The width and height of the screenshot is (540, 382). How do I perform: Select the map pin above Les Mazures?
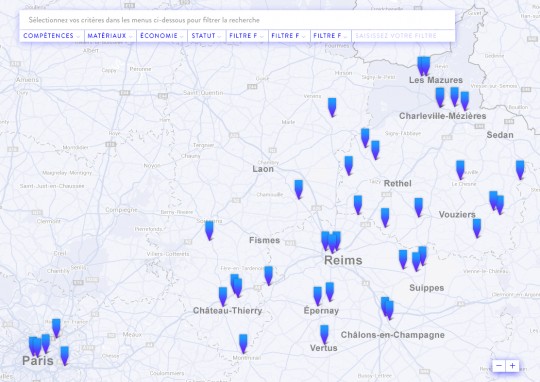pyautogui.click(x=424, y=66)
